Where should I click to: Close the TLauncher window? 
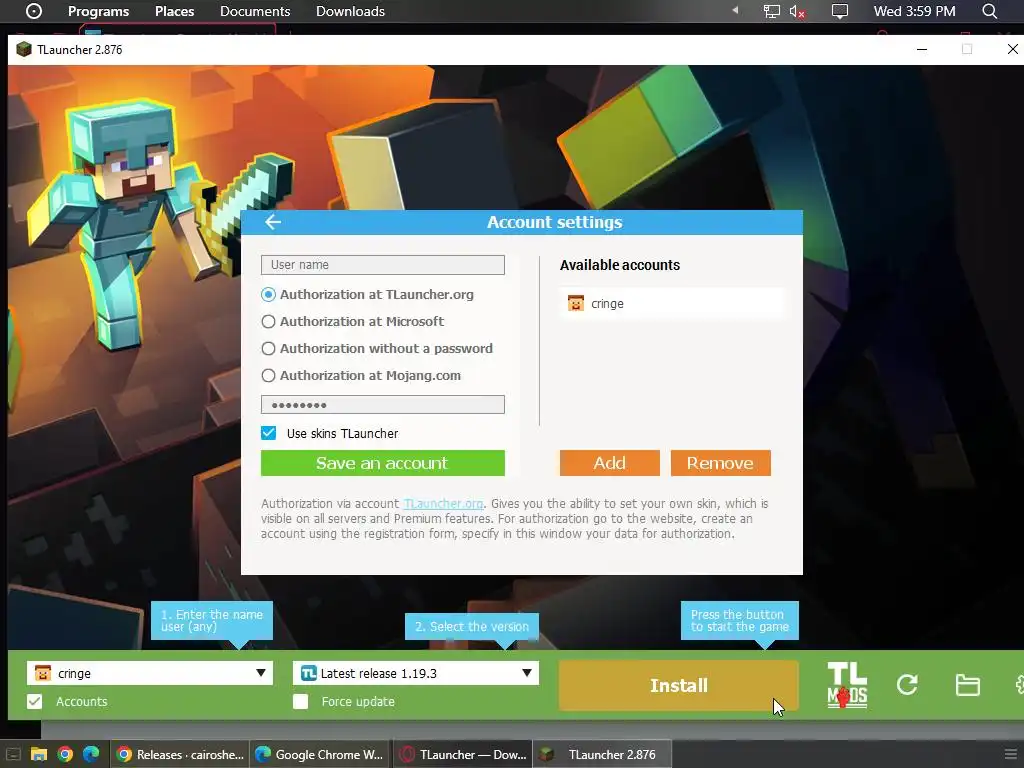point(1012,50)
